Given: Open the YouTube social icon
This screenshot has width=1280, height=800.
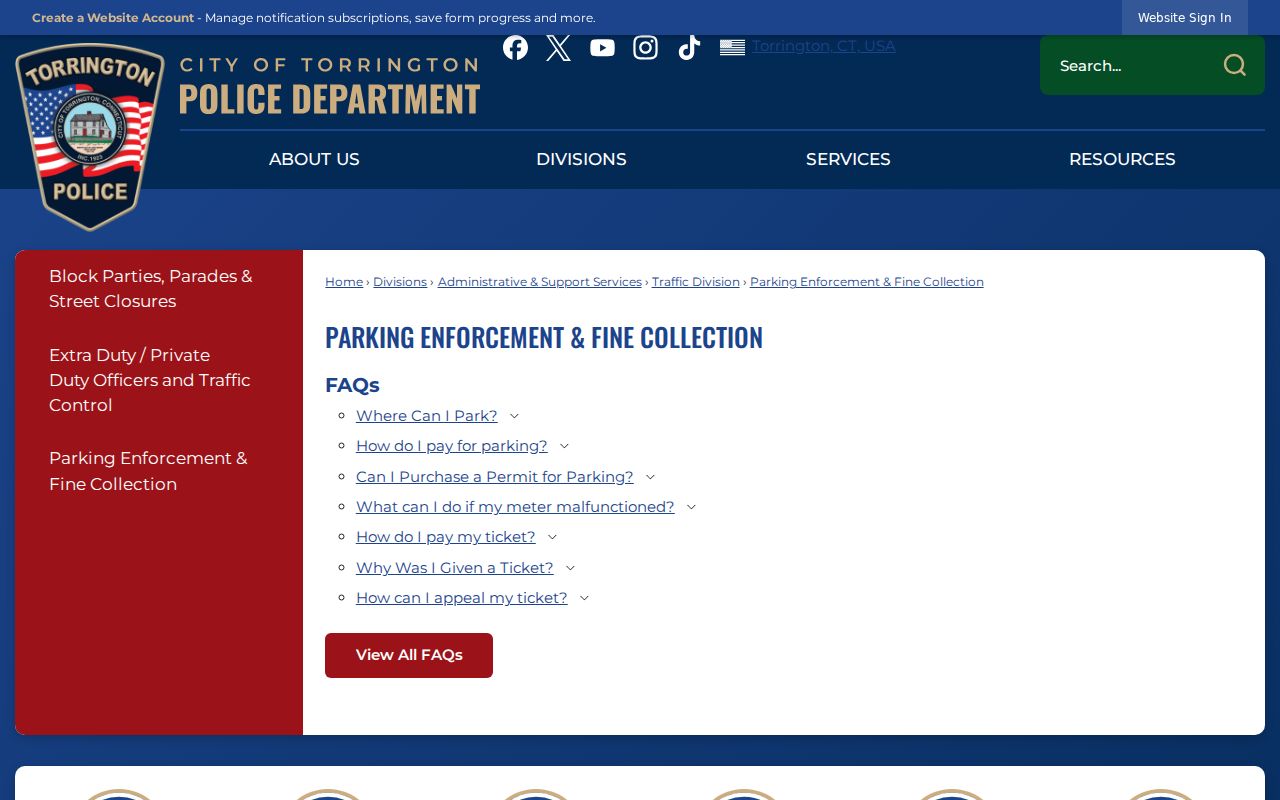Looking at the screenshot, I should (602, 47).
